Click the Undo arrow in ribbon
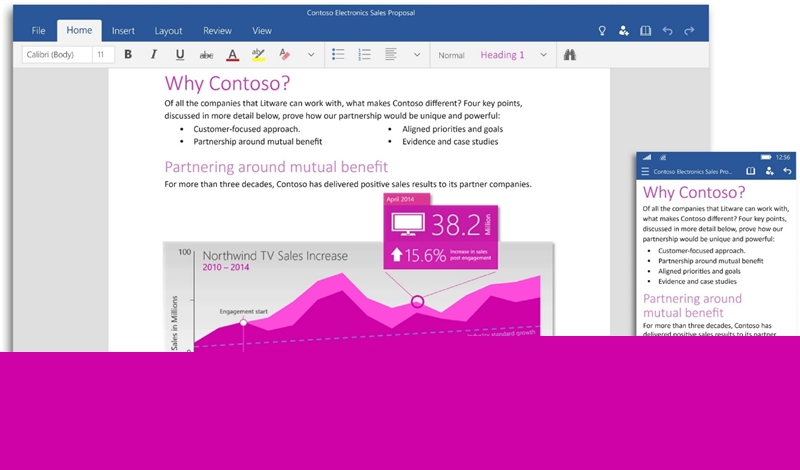Viewport: 800px width, 470px height. point(667,31)
